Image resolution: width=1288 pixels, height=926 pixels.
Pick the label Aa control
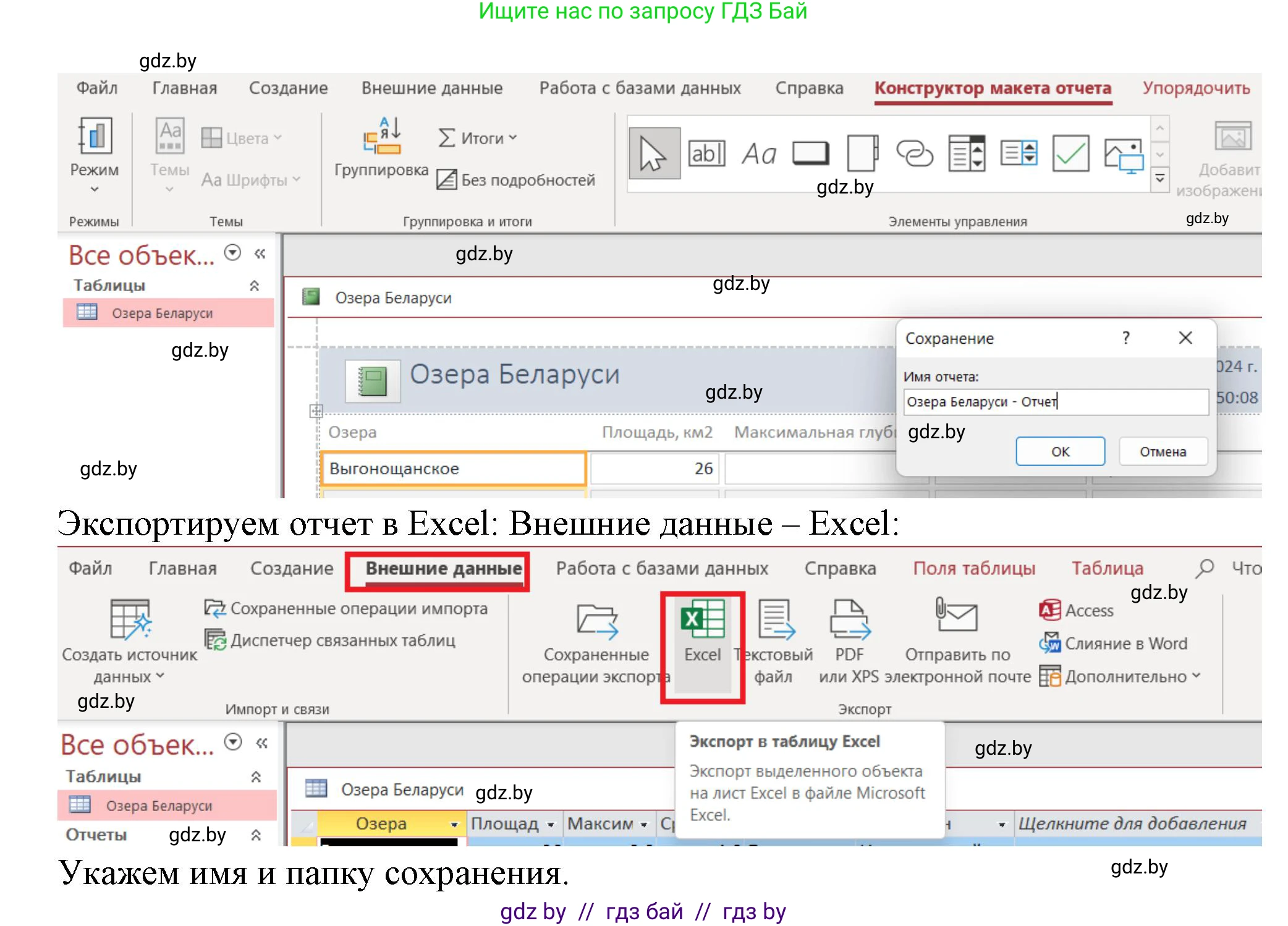pos(758,153)
